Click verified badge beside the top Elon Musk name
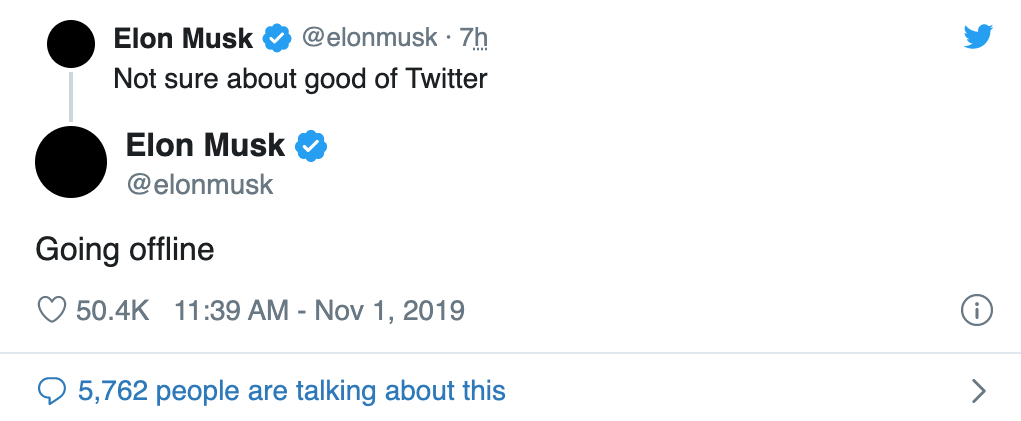1021x421 pixels. [277, 39]
